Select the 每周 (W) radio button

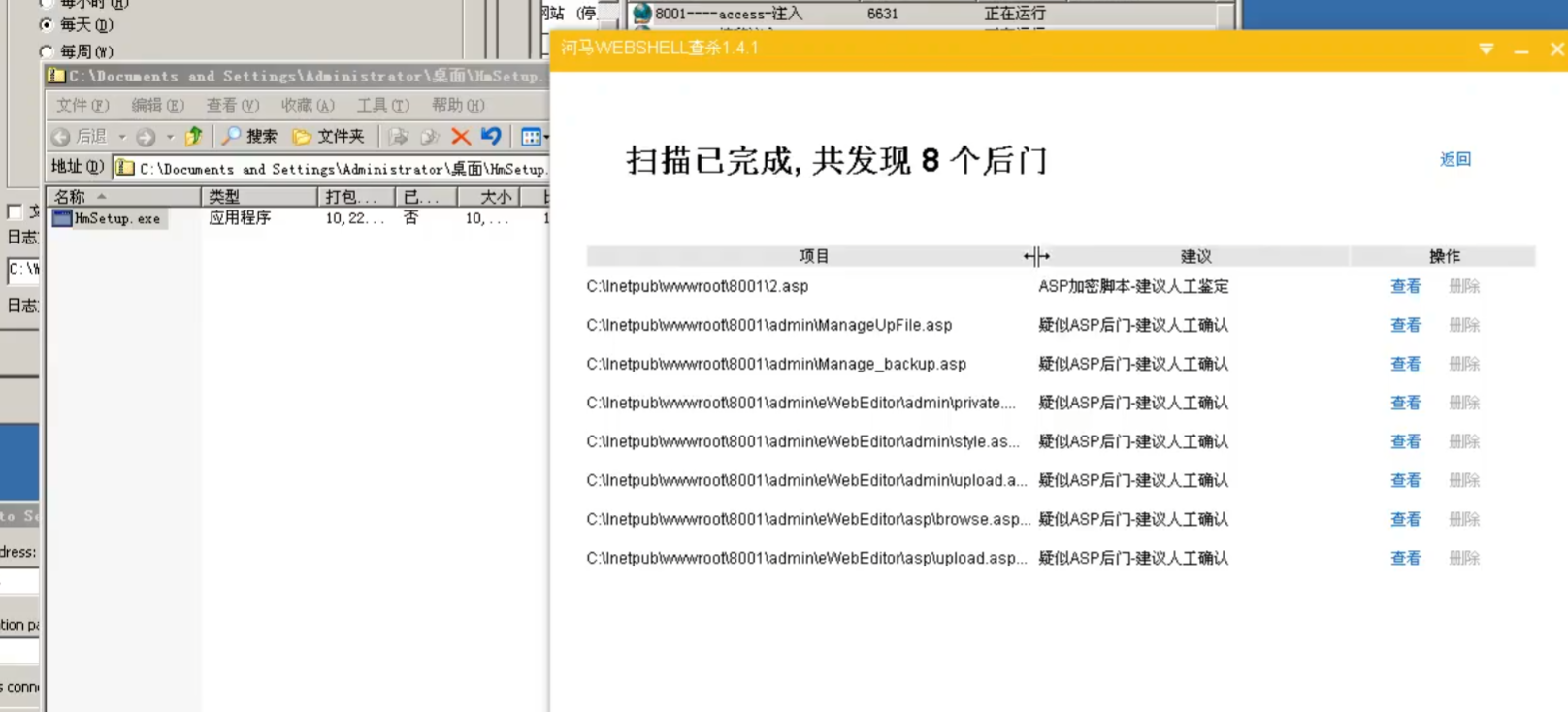pos(46,51)
